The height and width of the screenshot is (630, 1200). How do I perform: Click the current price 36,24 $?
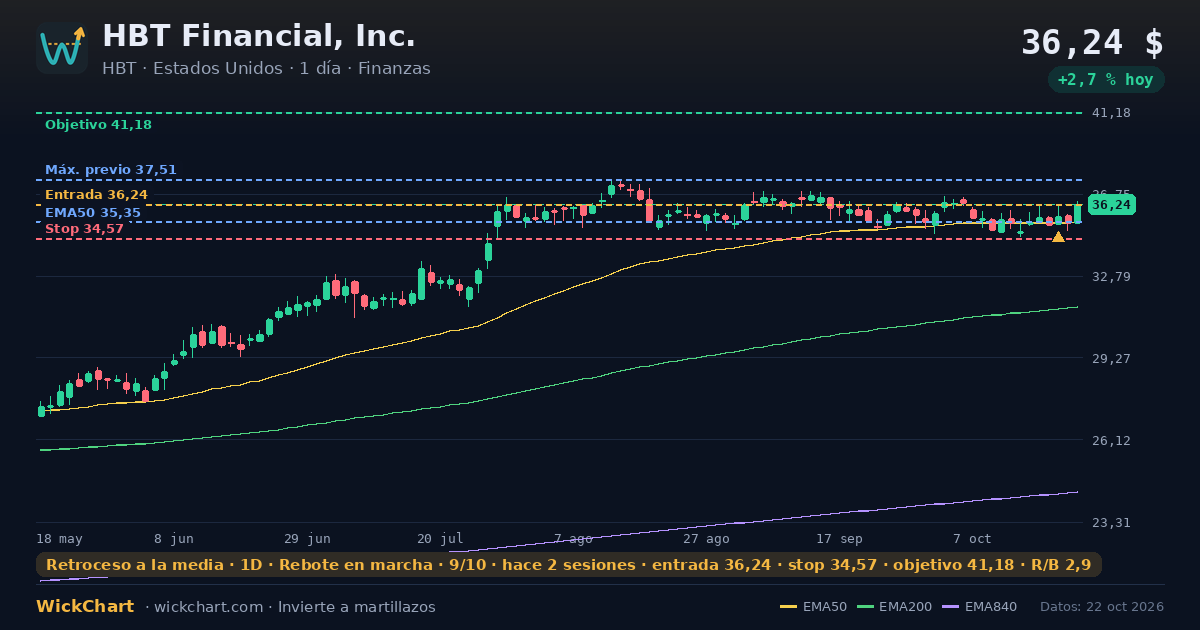(x=1092, y=43)
